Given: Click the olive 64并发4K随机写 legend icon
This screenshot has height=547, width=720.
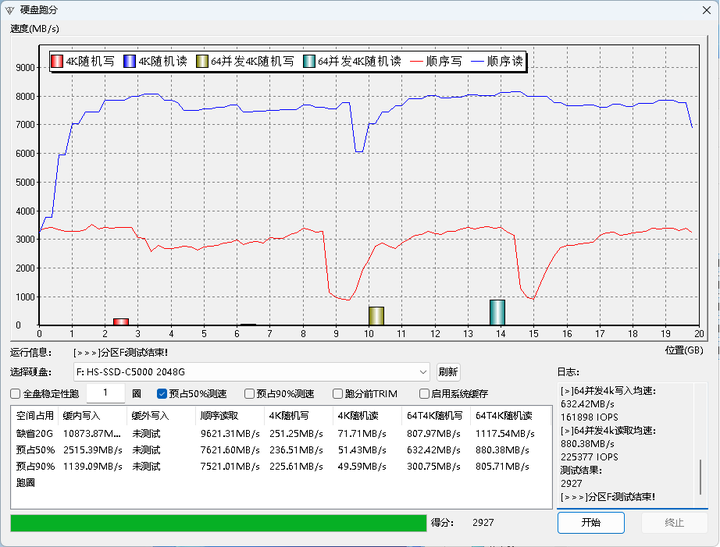Looking at the screenshot, I should coord(202,61).
